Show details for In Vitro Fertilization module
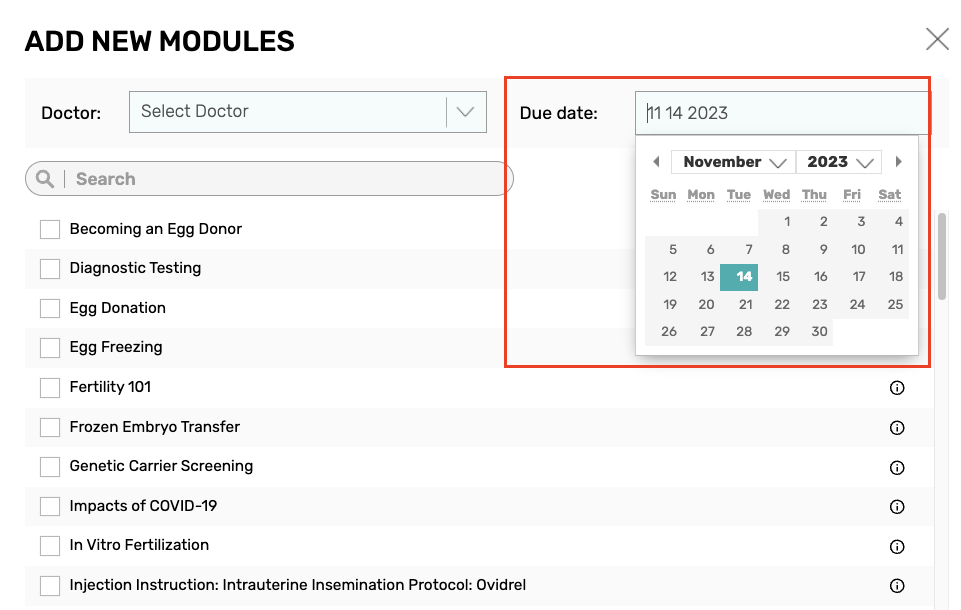This screenshot has width=961, height=610. coord(897,546)
